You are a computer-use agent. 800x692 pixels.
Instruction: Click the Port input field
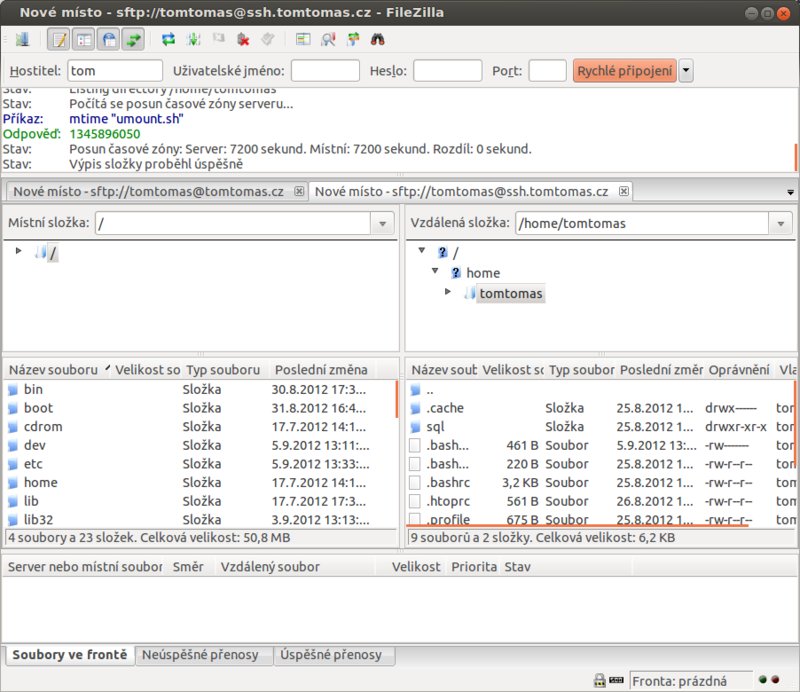coord(547,70)
